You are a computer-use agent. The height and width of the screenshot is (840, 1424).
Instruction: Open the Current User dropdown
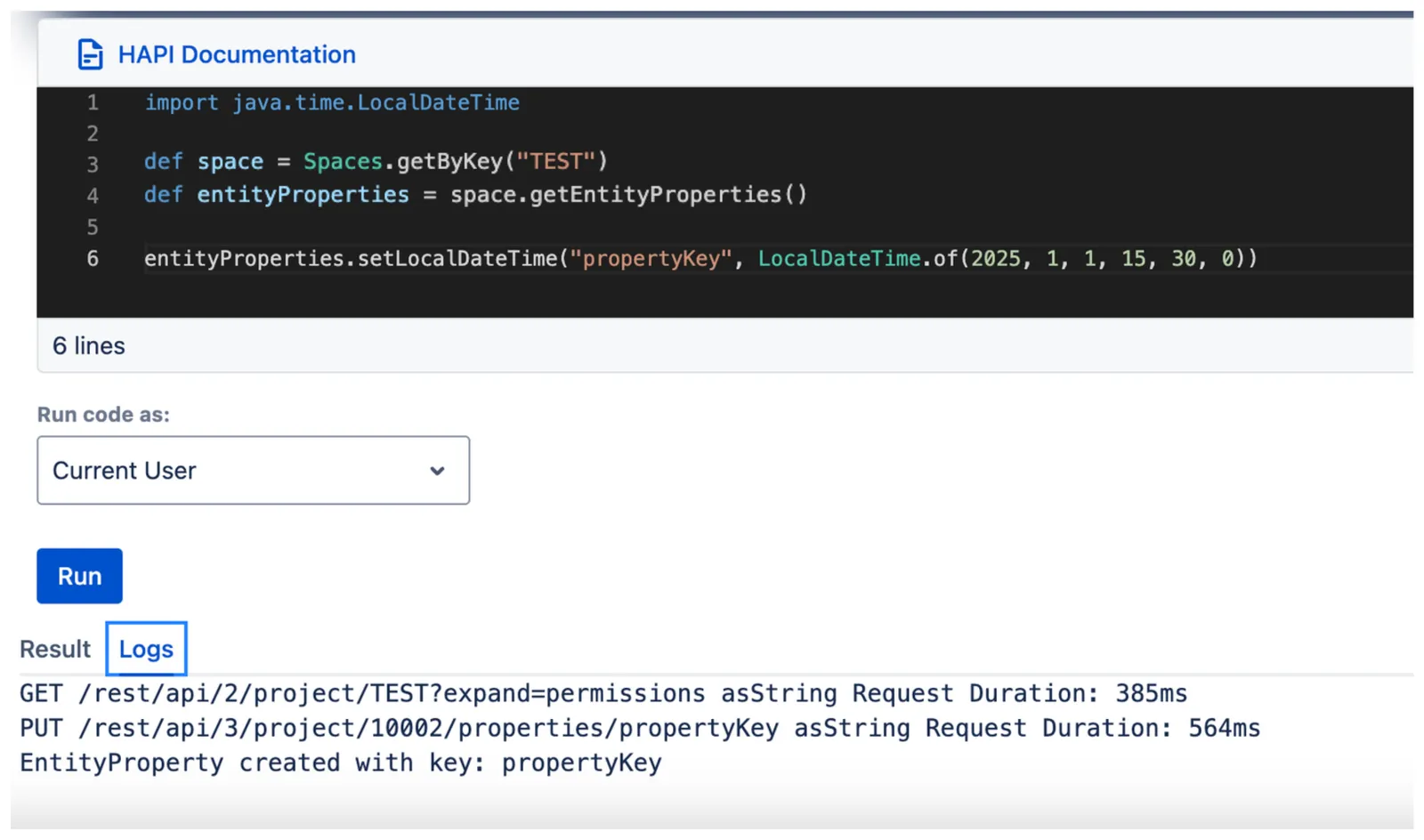253,470
